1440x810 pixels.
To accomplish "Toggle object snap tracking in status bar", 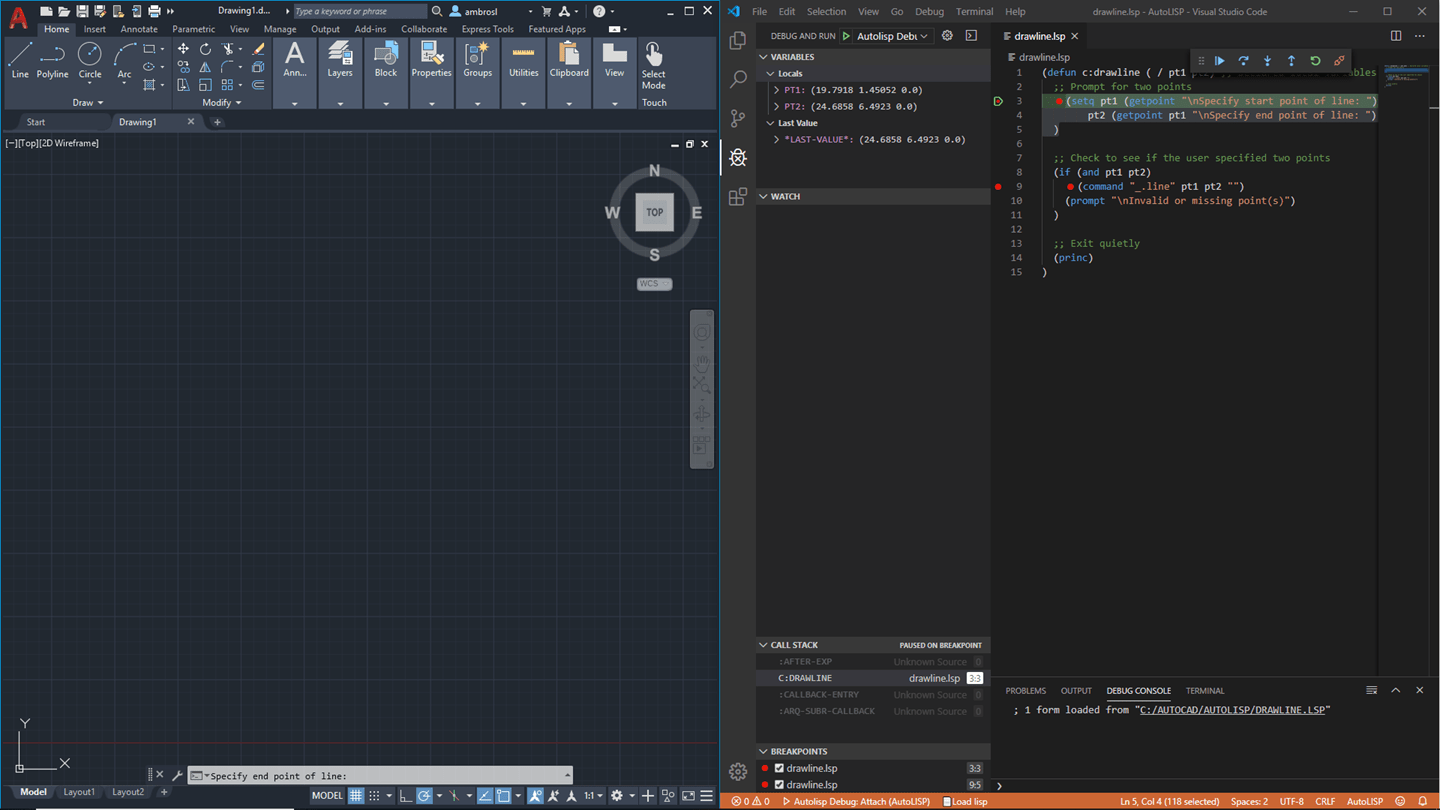I will (484, 796).
